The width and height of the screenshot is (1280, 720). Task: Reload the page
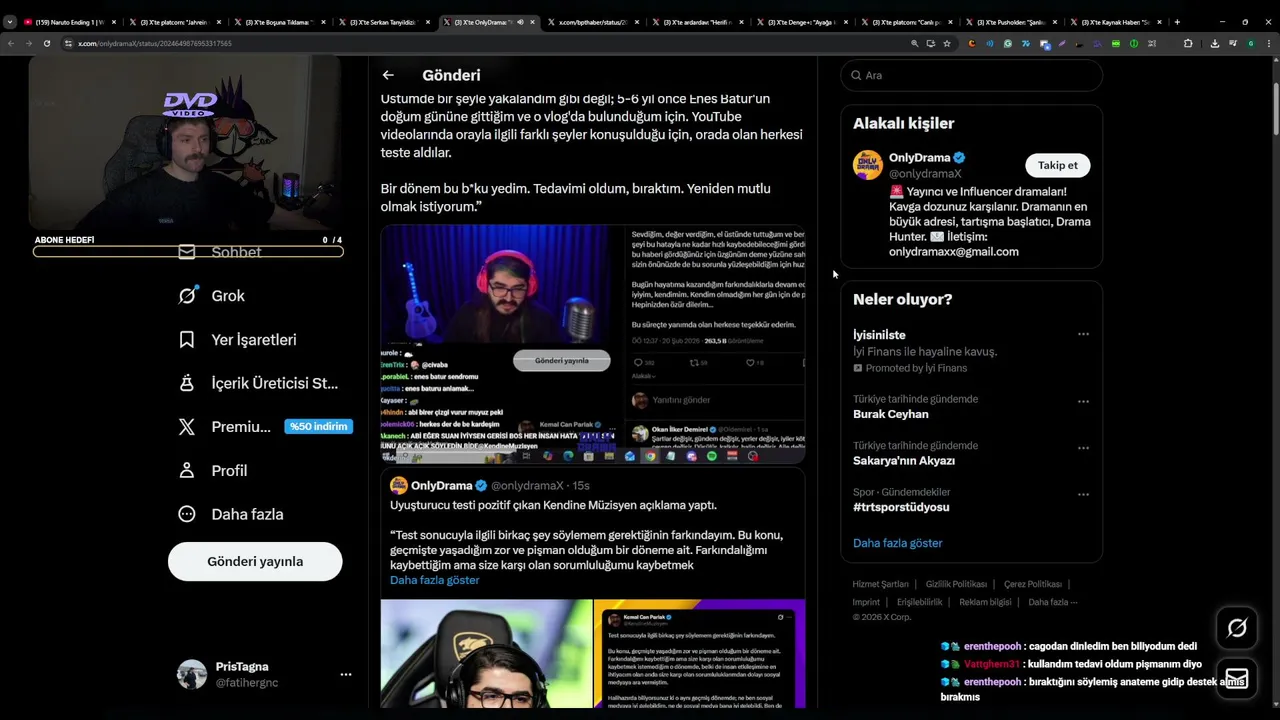coord(46,44)
